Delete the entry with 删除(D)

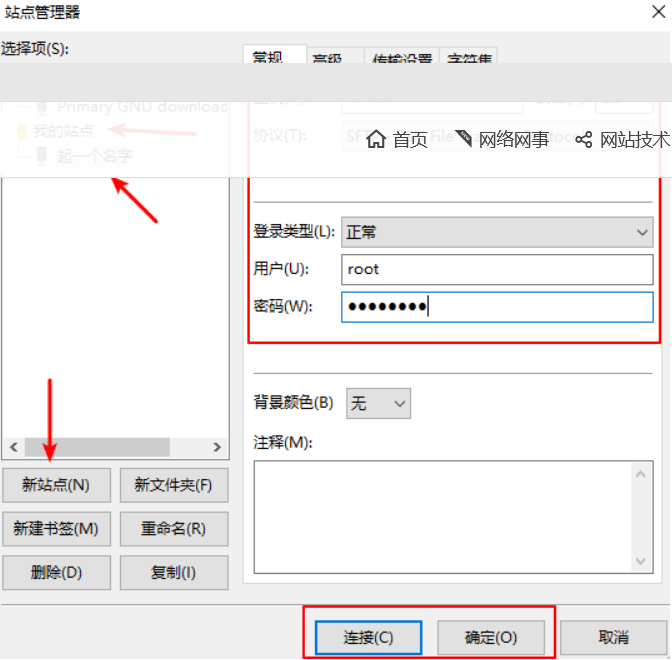pos(56,573)
